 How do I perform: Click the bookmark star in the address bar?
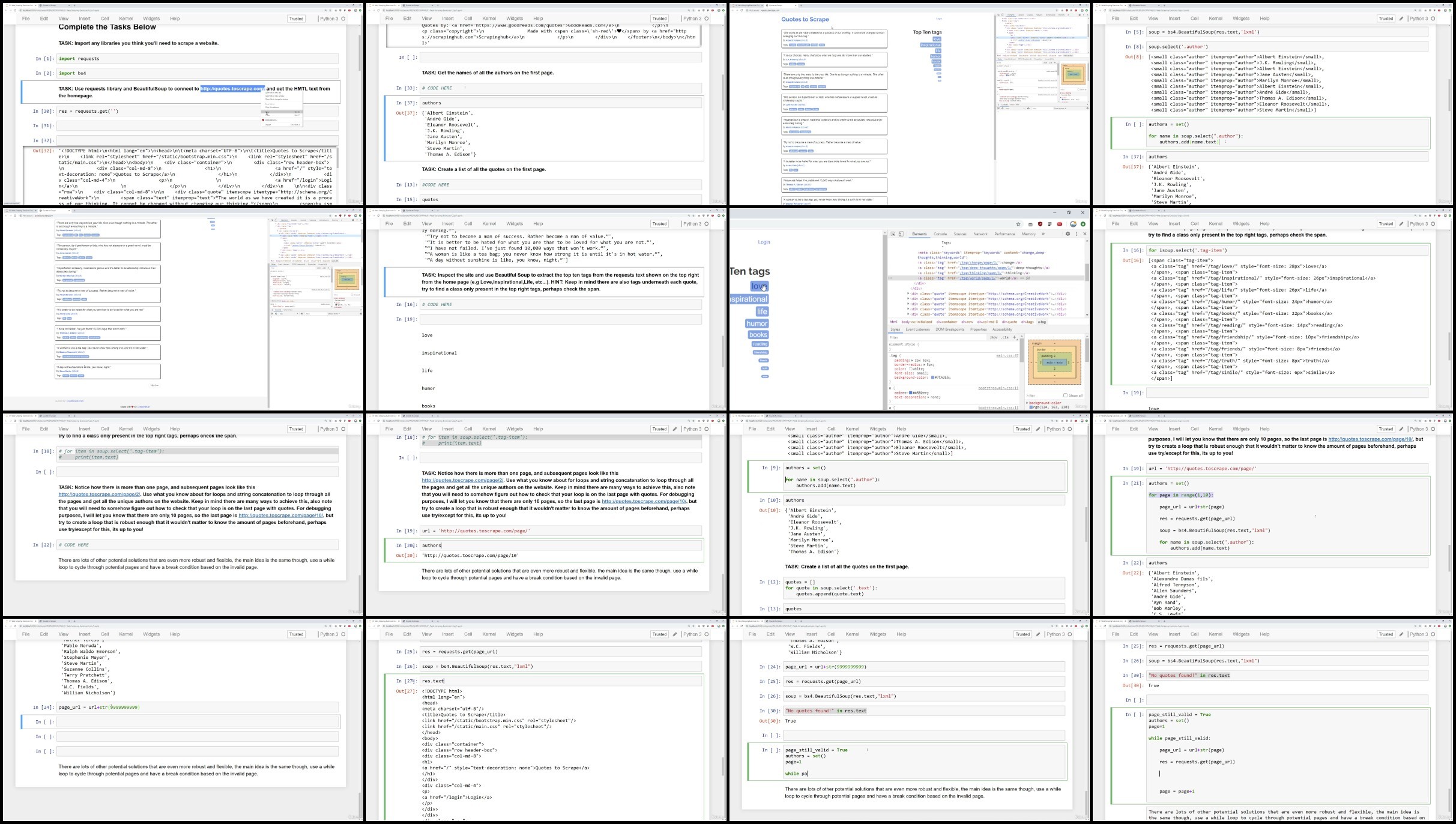(x=1018, y=224)
